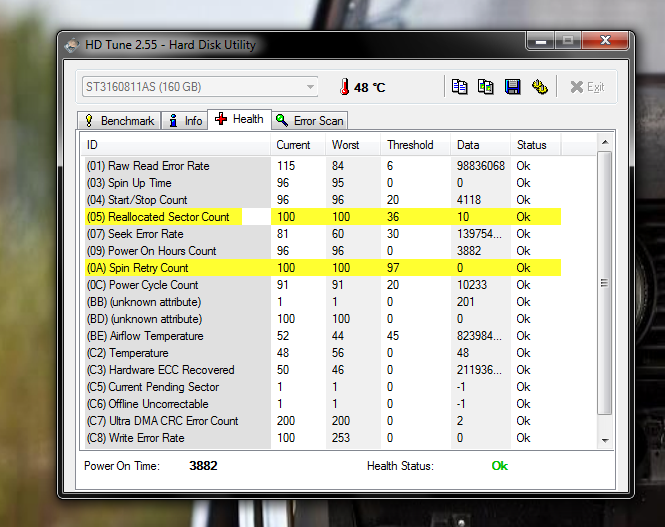Select the Spin Retry Count row
The image size is (665, 527).
pos(321,268)
